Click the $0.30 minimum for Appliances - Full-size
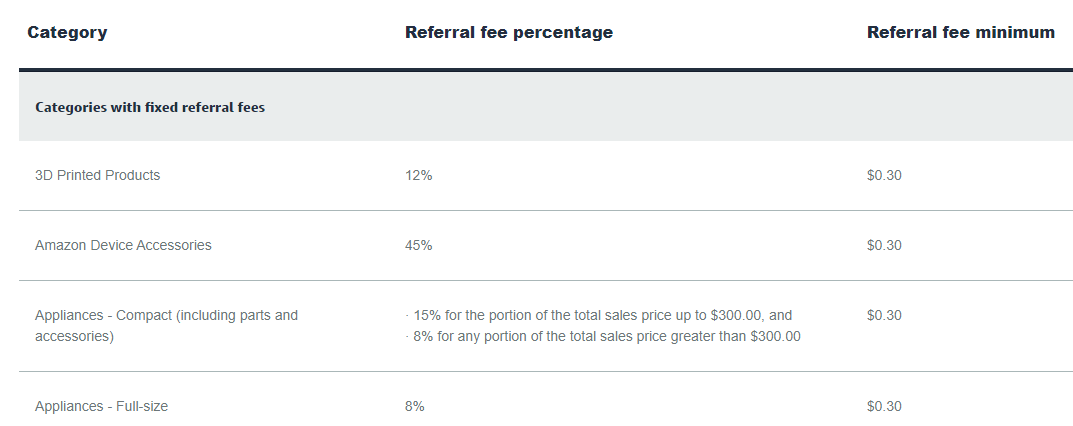 pos(884,406)
